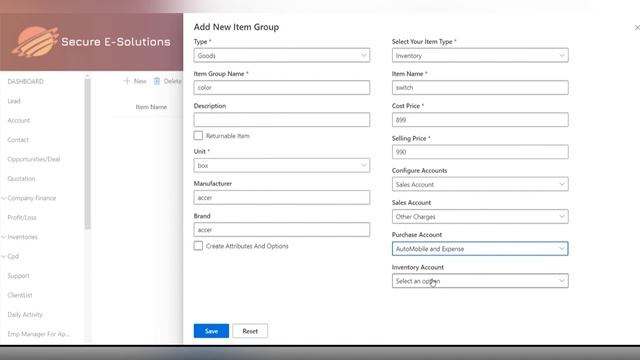Open the Inventory Account dropdown
The height and width of the screenshot is (360, 640).
(x=480, y=281)
